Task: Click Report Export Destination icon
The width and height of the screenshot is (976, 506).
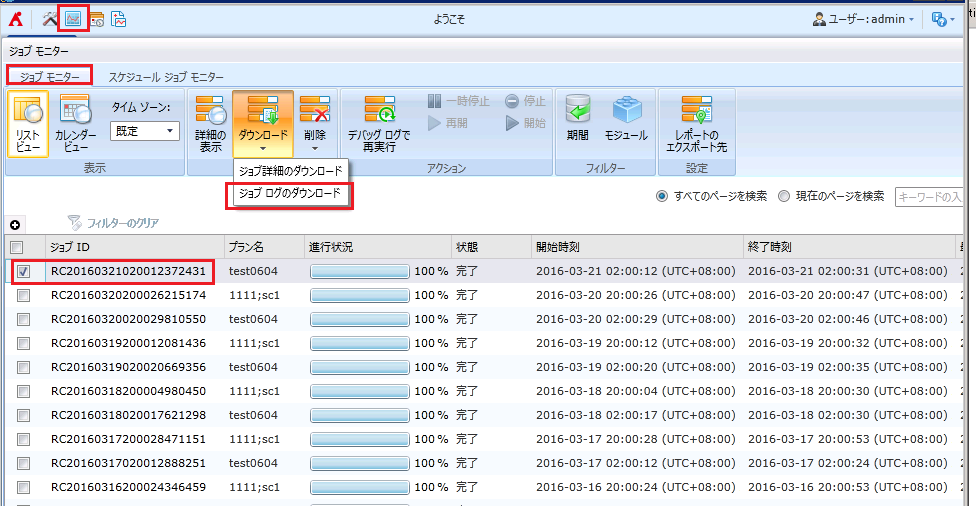Action: pos(696,123)
